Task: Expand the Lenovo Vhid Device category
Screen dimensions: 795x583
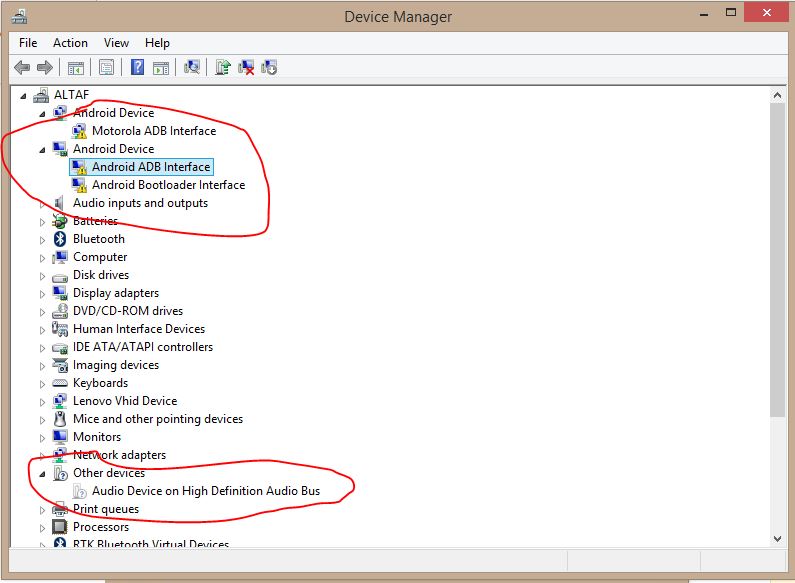Action: [43, 402]
